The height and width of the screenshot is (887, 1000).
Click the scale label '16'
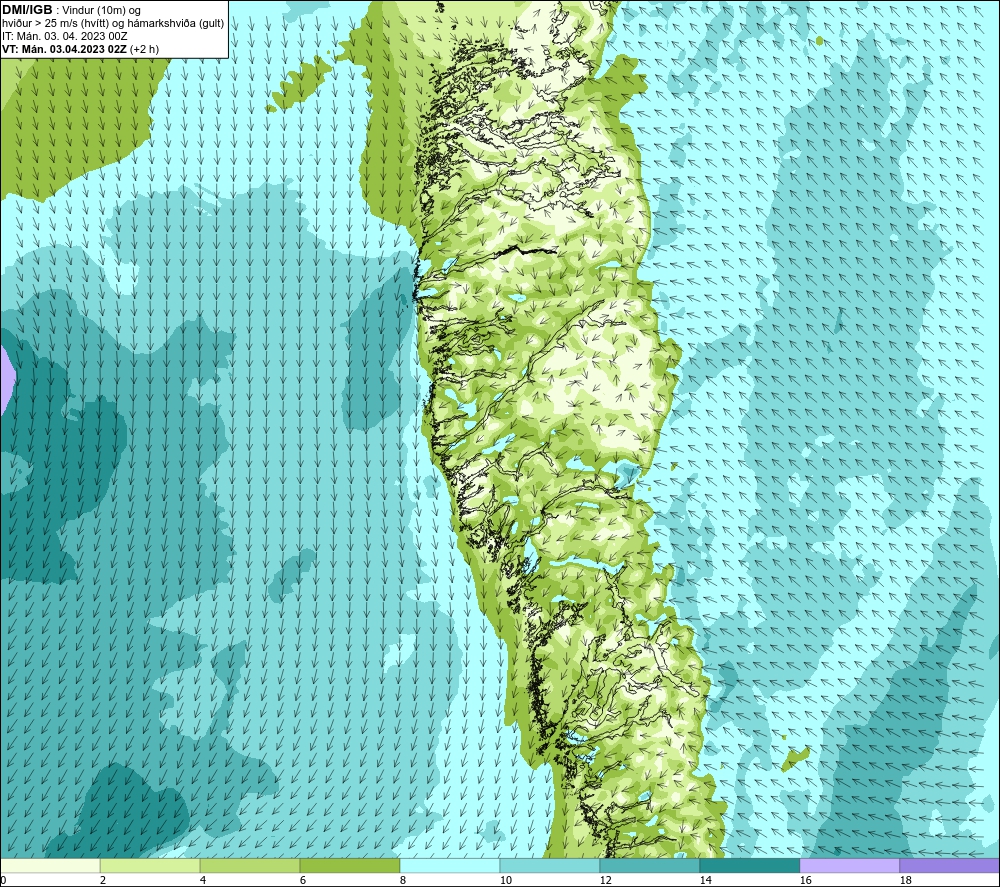[805, 881]
